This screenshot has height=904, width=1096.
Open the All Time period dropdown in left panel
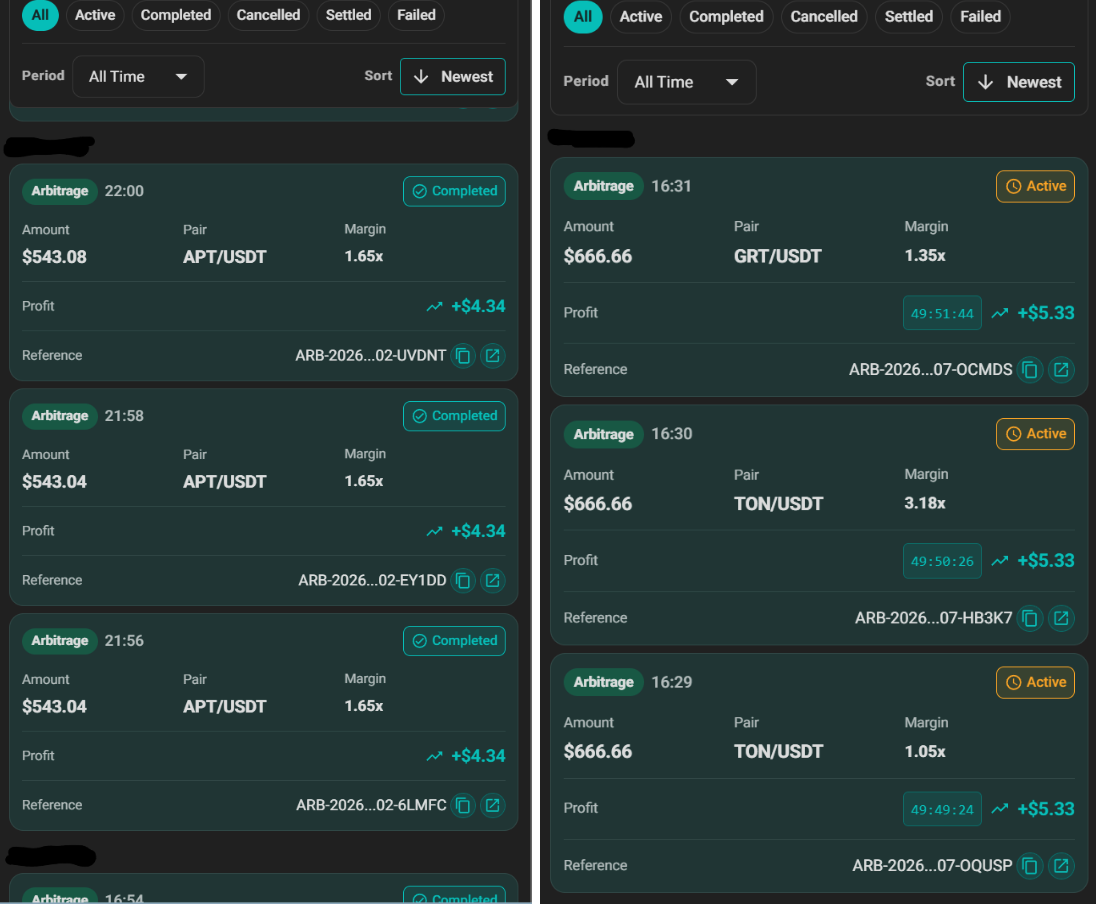pos(138,76)
